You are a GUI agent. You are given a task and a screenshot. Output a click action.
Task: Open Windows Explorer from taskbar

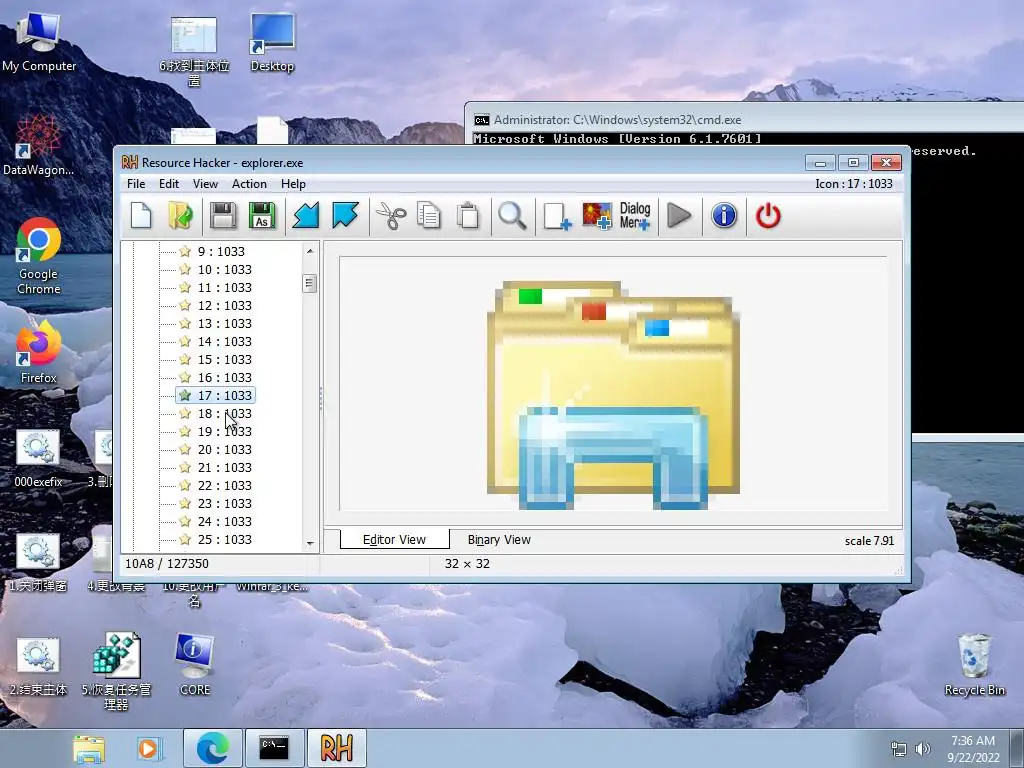click(x=89, y=748)
